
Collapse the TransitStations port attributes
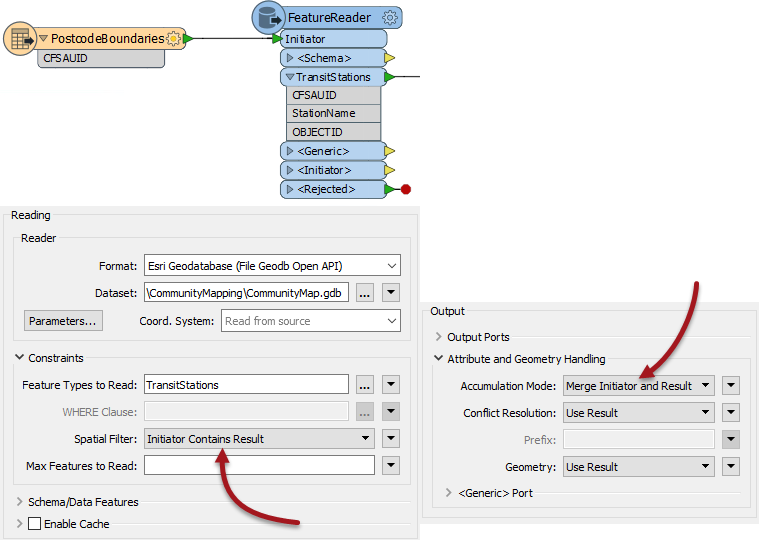pyautogui.click(x=290, y=77)
